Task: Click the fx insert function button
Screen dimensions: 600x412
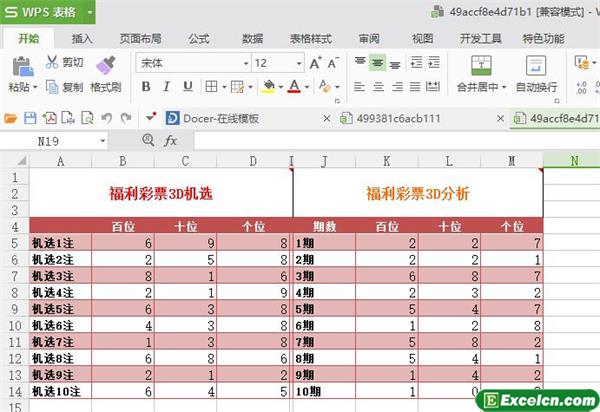Action: 171,141
